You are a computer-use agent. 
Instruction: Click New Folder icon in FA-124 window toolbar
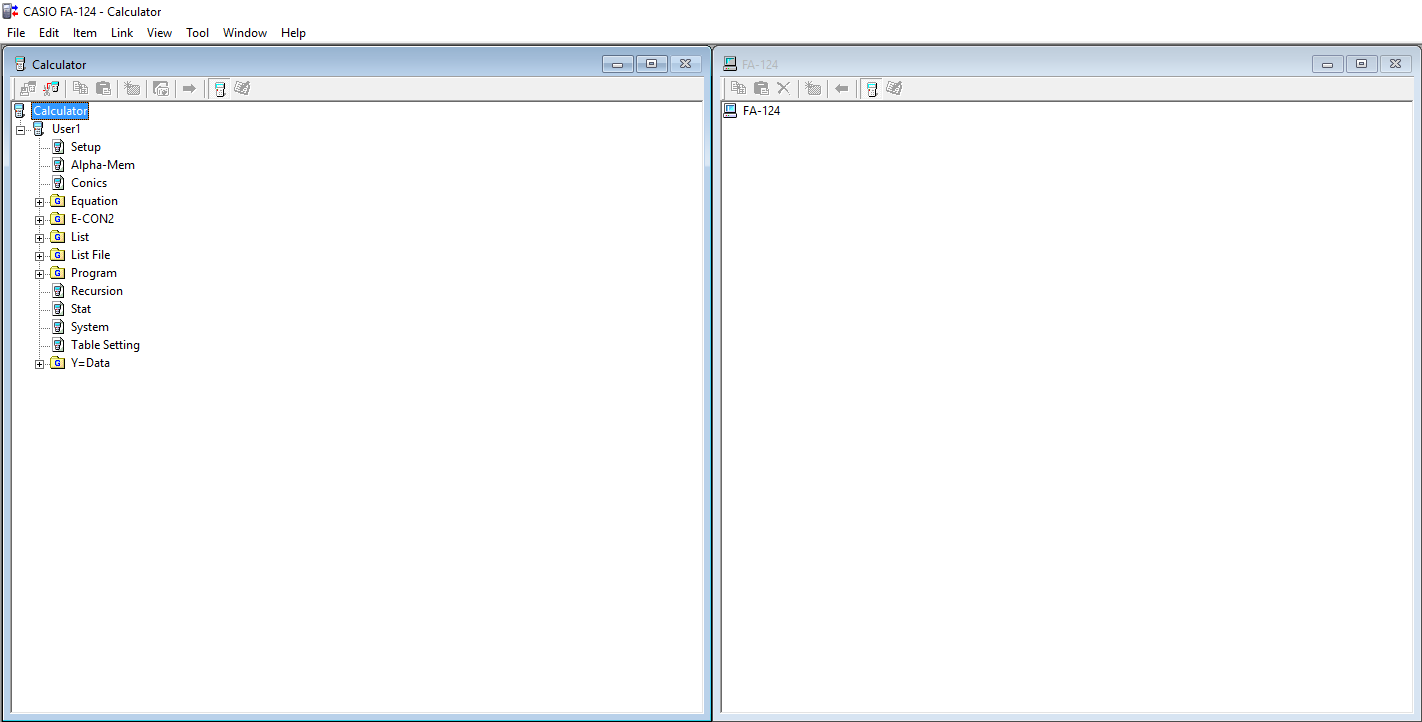(x=813, y=88)
